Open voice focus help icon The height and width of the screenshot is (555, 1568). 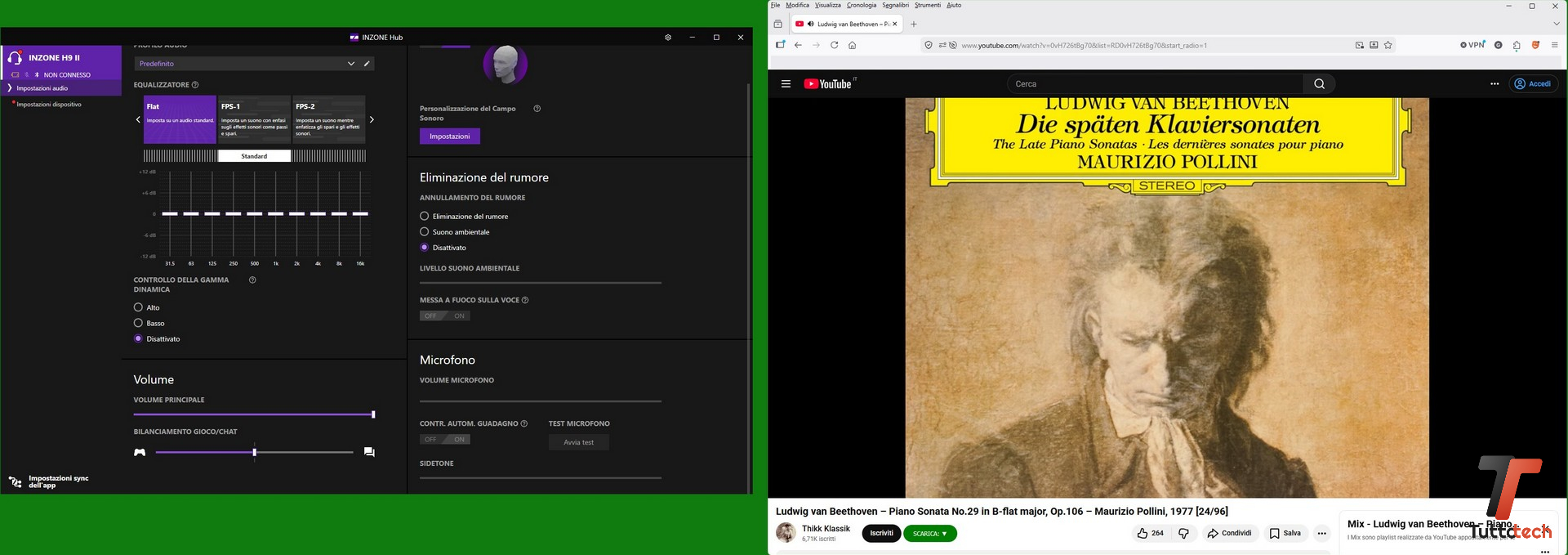525,300
